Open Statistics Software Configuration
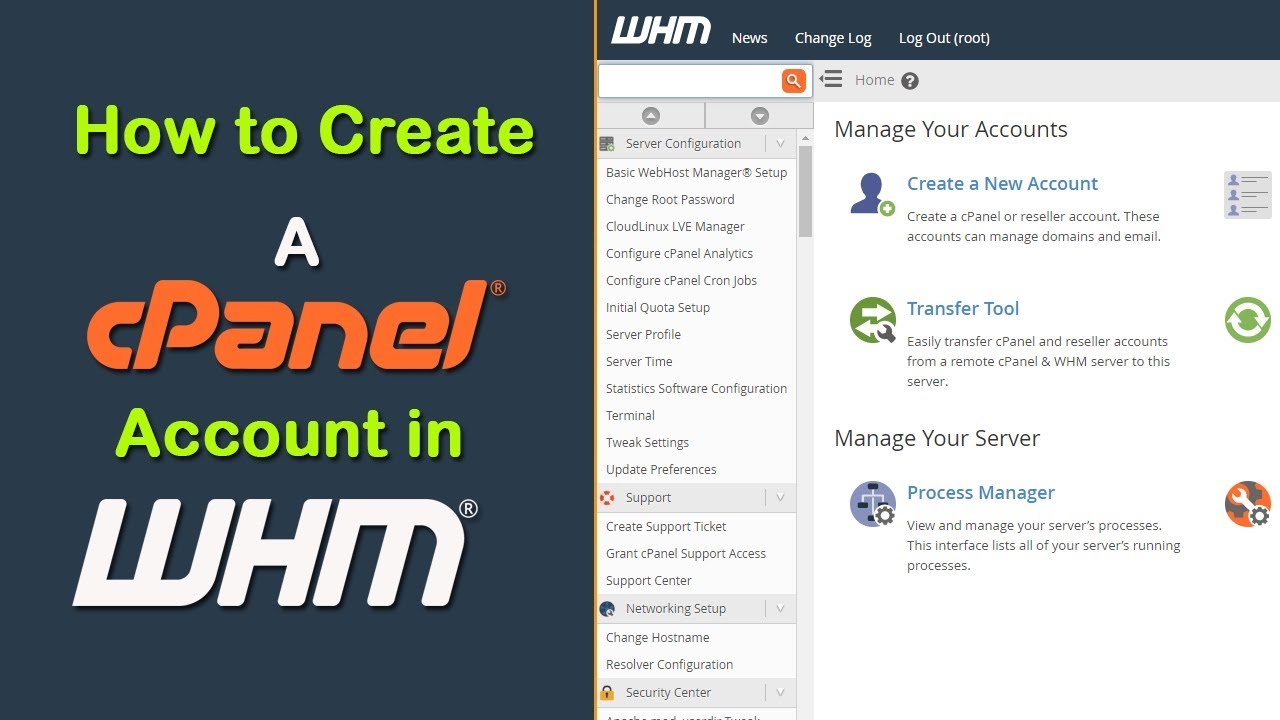 696,389
